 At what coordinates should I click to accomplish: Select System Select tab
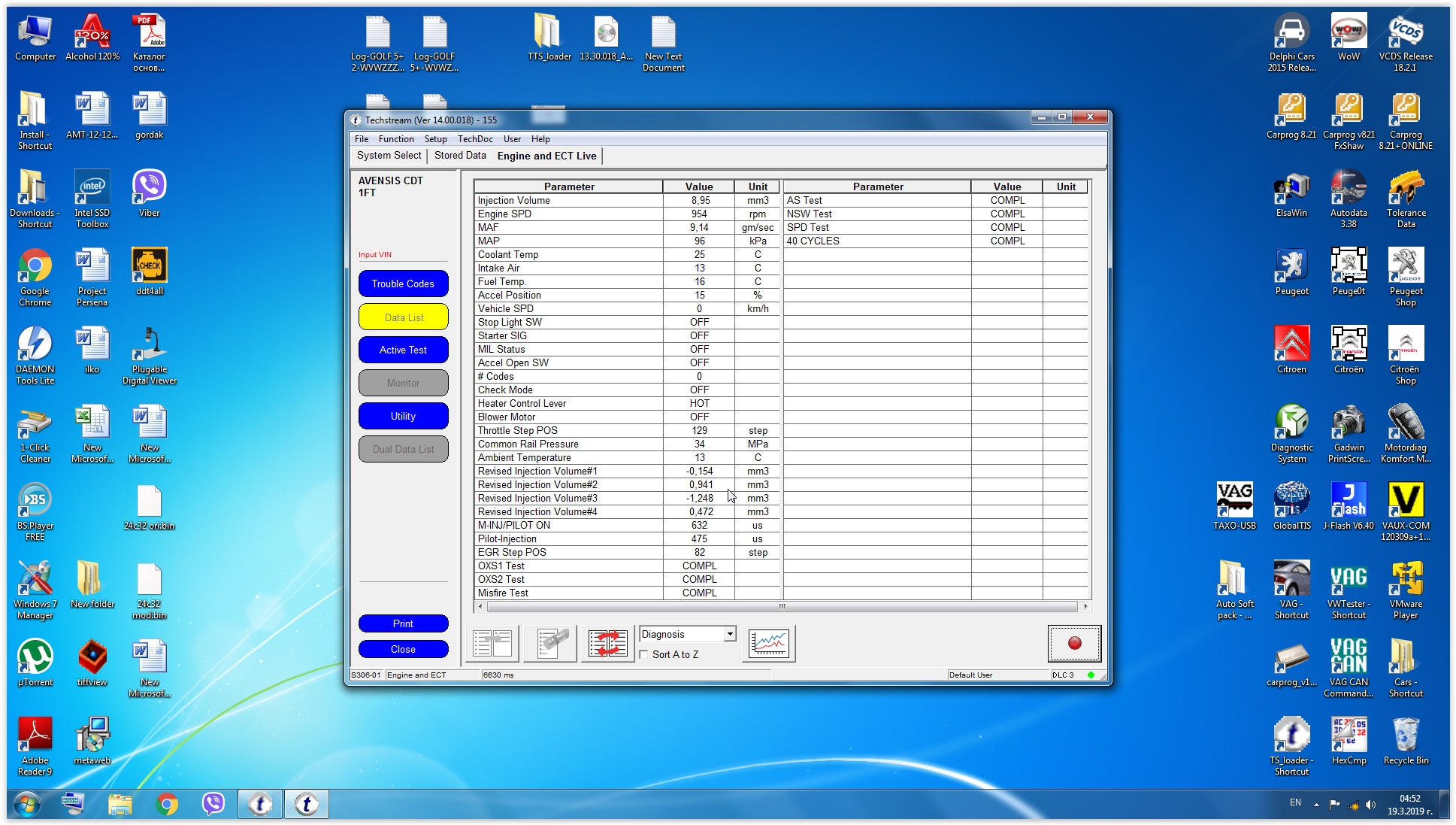(x=389, y=156)
